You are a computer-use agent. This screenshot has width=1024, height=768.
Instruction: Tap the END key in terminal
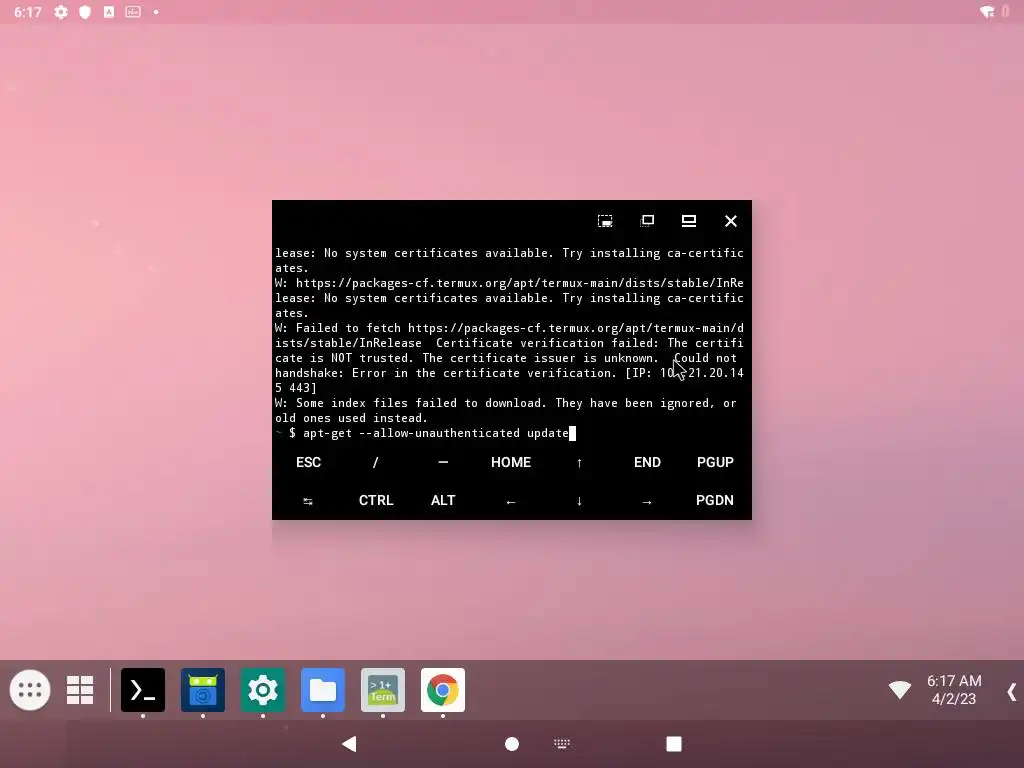coord(647,462)
